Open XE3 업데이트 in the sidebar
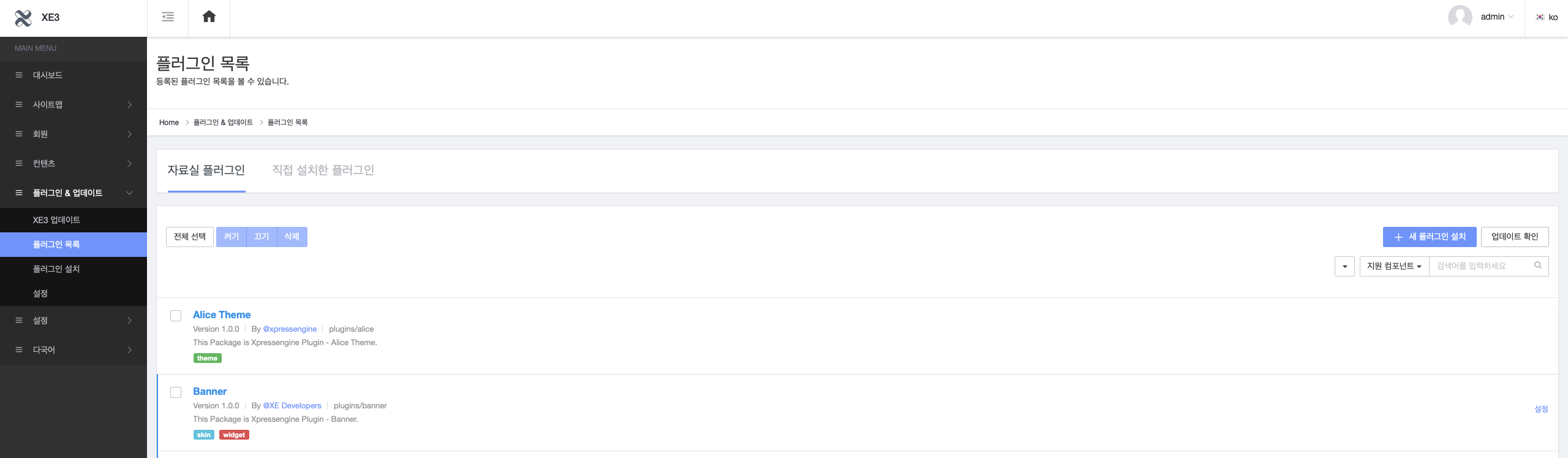This screenshot has height=458, width=1568. [56, 220]
